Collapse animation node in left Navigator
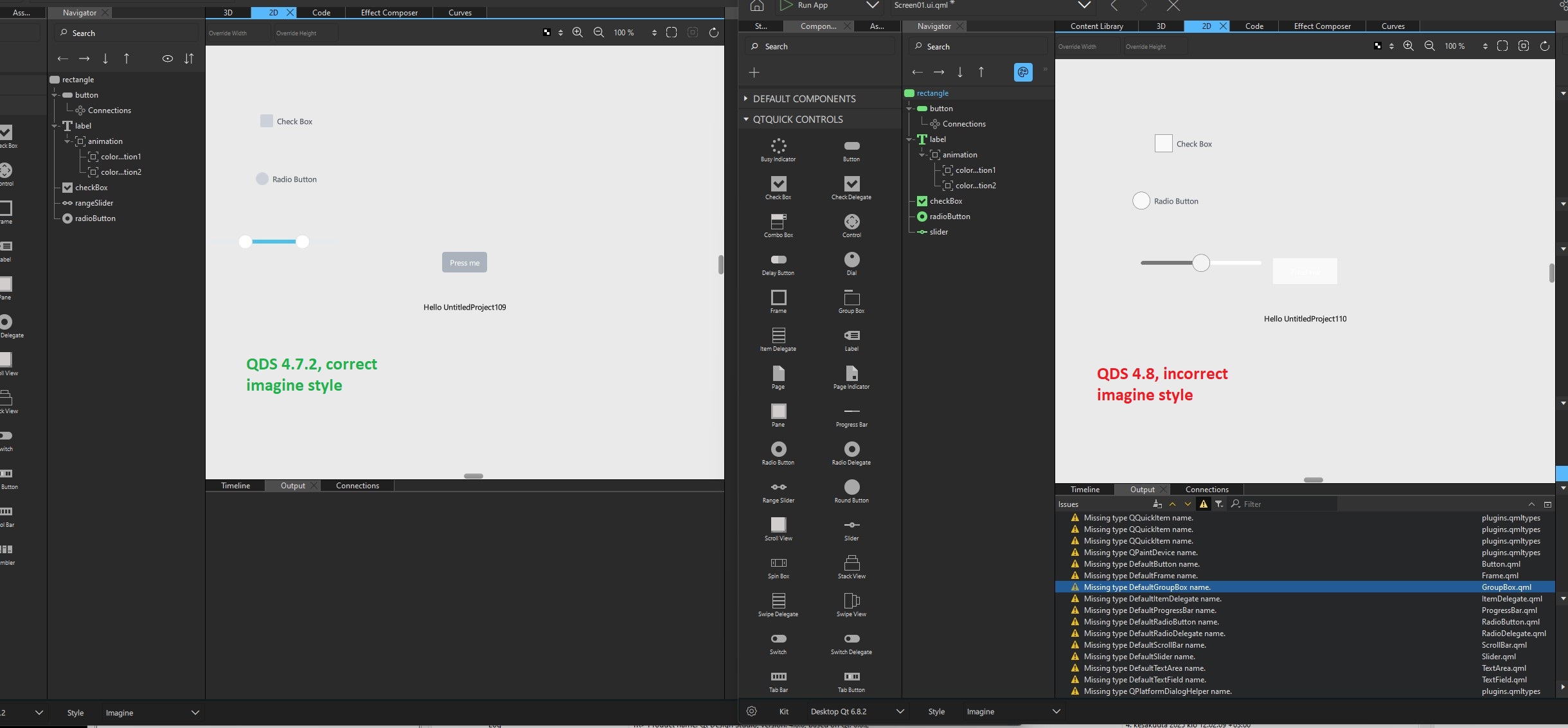1568x728 pixels. point(67,141)
